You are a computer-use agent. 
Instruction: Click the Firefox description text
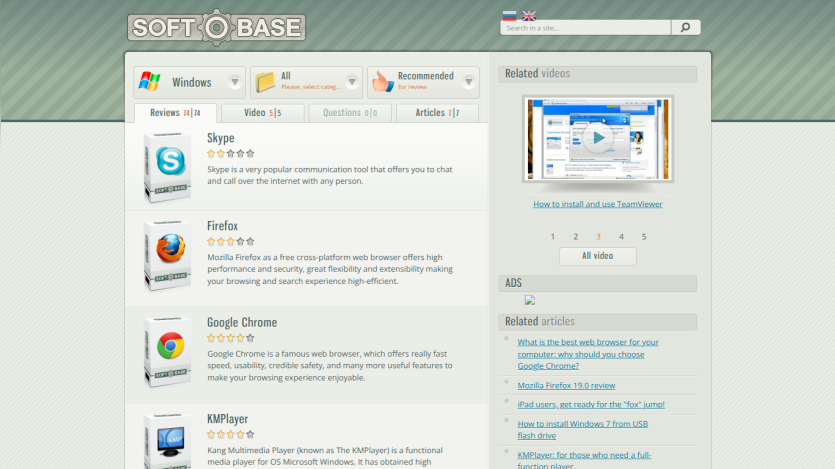coord(330,269)
